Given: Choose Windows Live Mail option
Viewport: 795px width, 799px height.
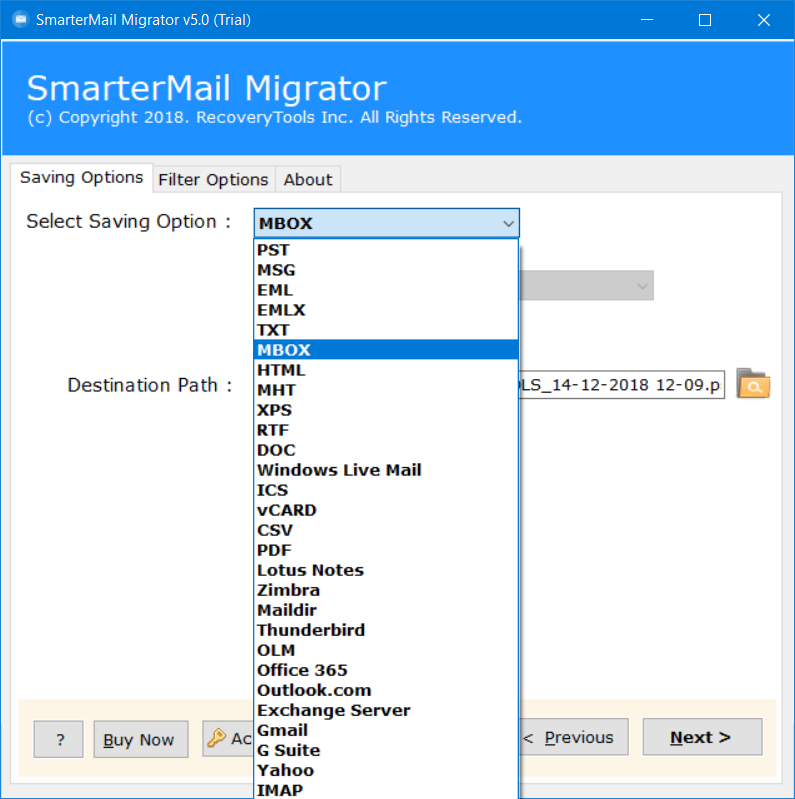Looking at the screenshot, I should pyautogui.click(x=386, y=470).
